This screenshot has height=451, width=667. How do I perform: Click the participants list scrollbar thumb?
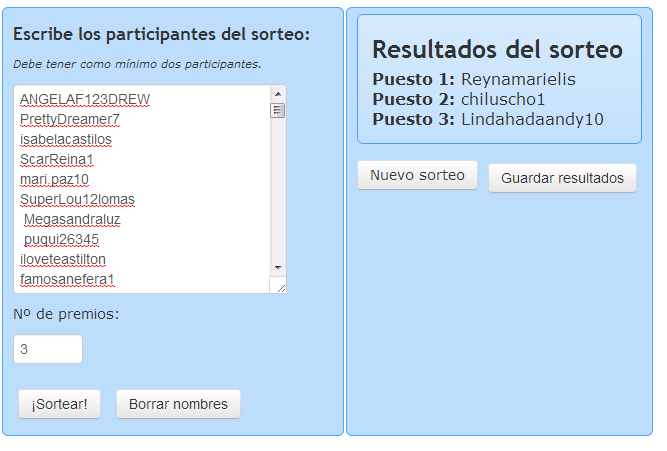tap(278, 110)
